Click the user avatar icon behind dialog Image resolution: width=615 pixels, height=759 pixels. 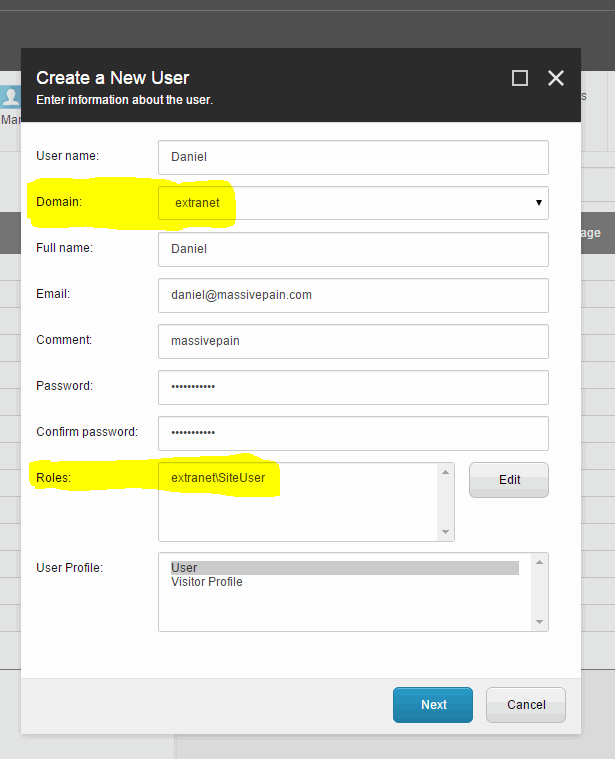click(11, 97)
